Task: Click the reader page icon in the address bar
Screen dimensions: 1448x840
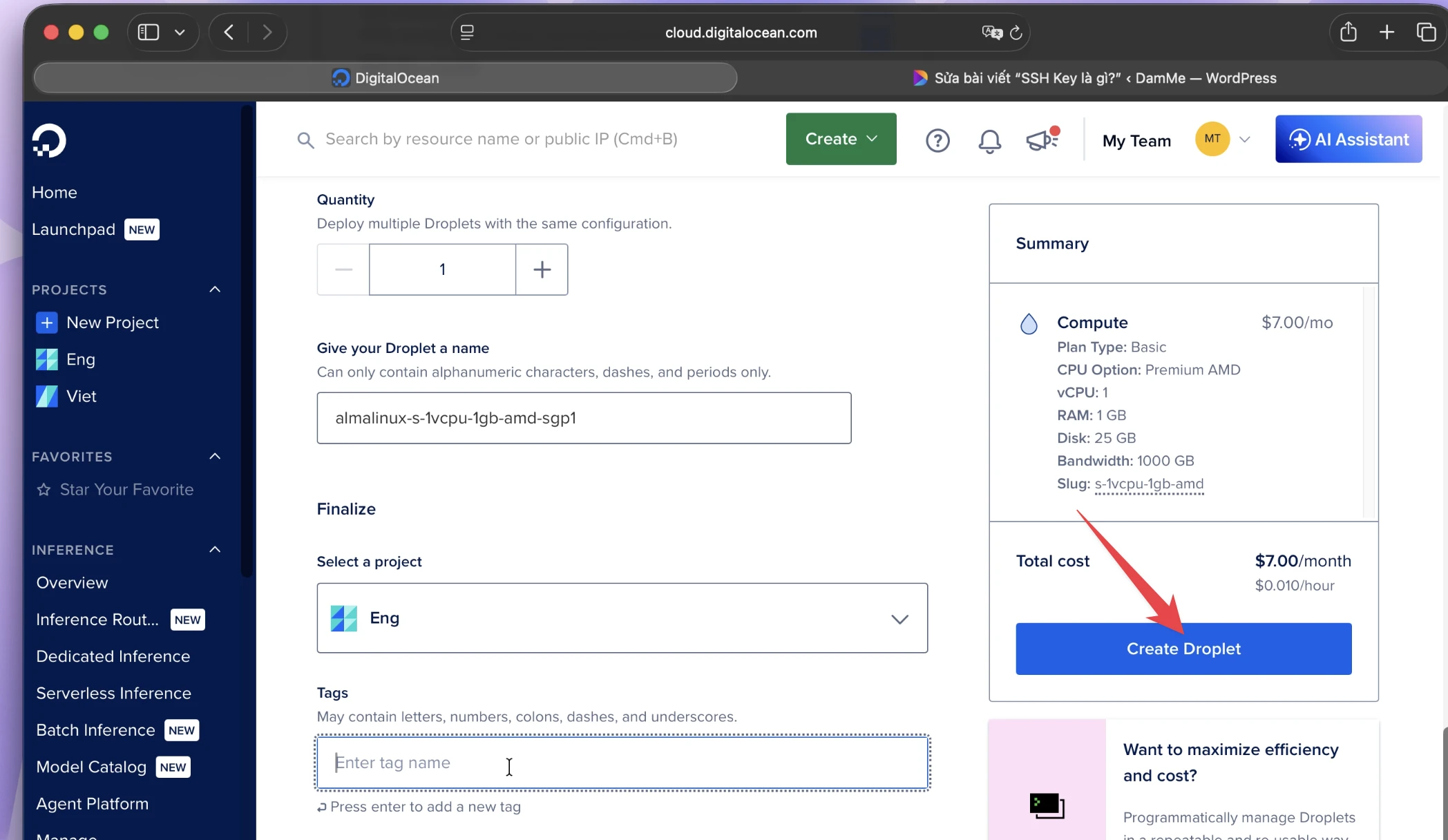Action: pyautogui.click(x=467, y=32)
